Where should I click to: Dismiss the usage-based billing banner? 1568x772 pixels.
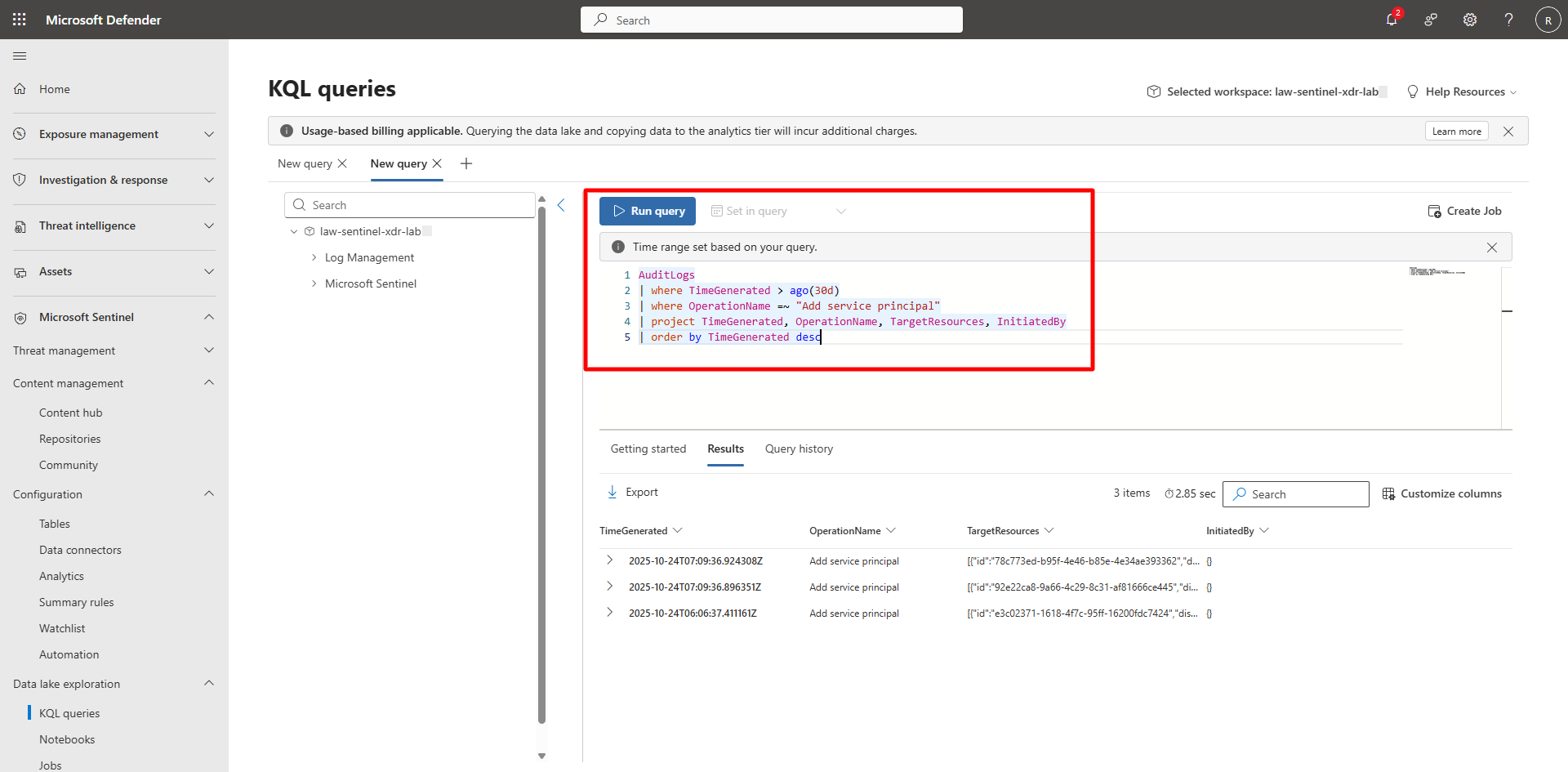click(x=1508, y=132)
